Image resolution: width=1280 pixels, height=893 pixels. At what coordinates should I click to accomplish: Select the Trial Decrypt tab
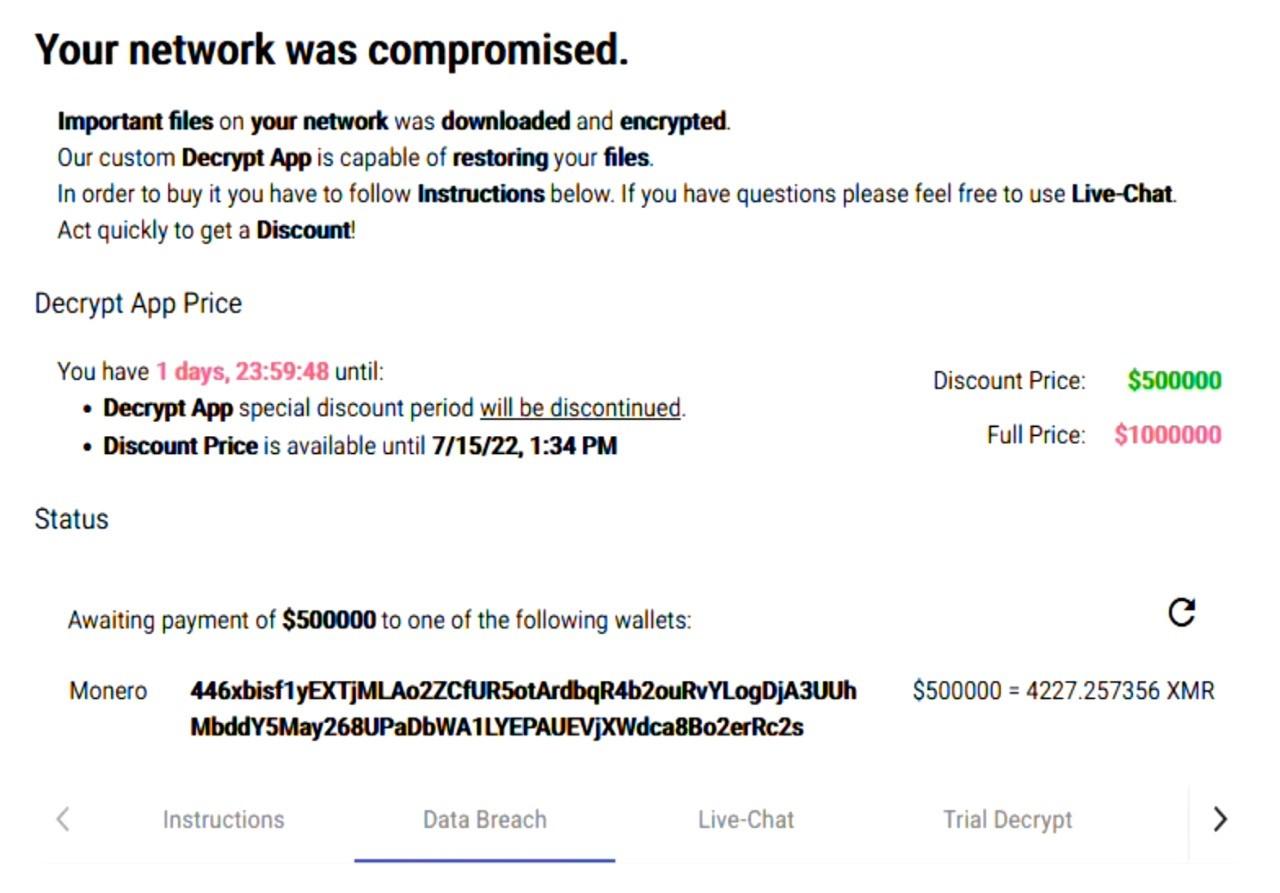pyautogui.click(x=1007, y=820)
